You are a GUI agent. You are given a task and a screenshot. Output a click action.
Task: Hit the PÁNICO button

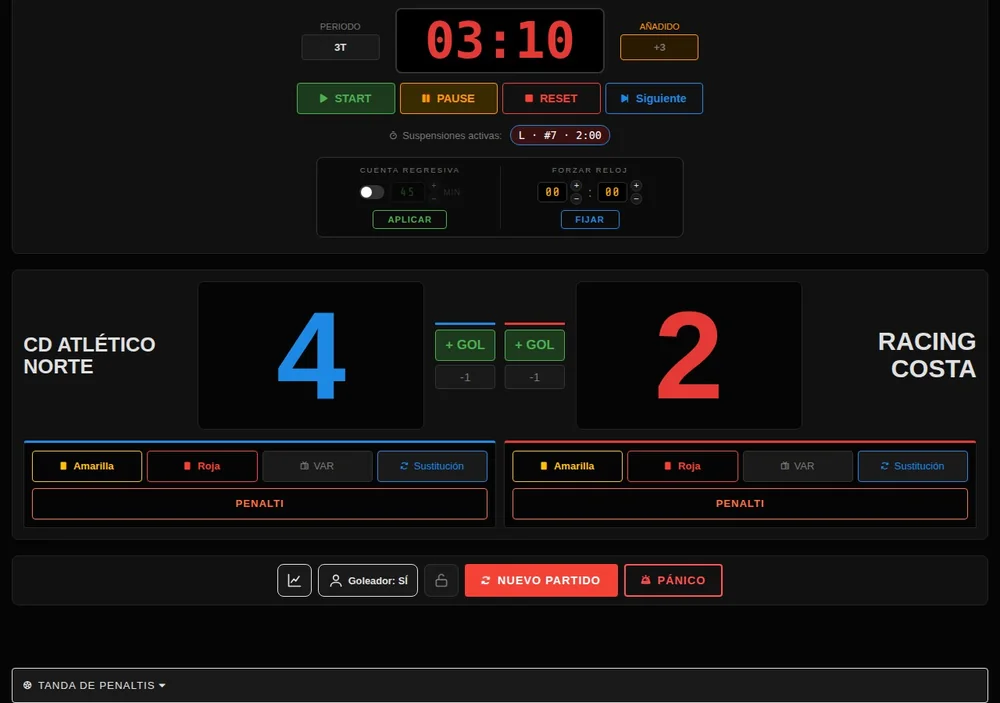673,580
